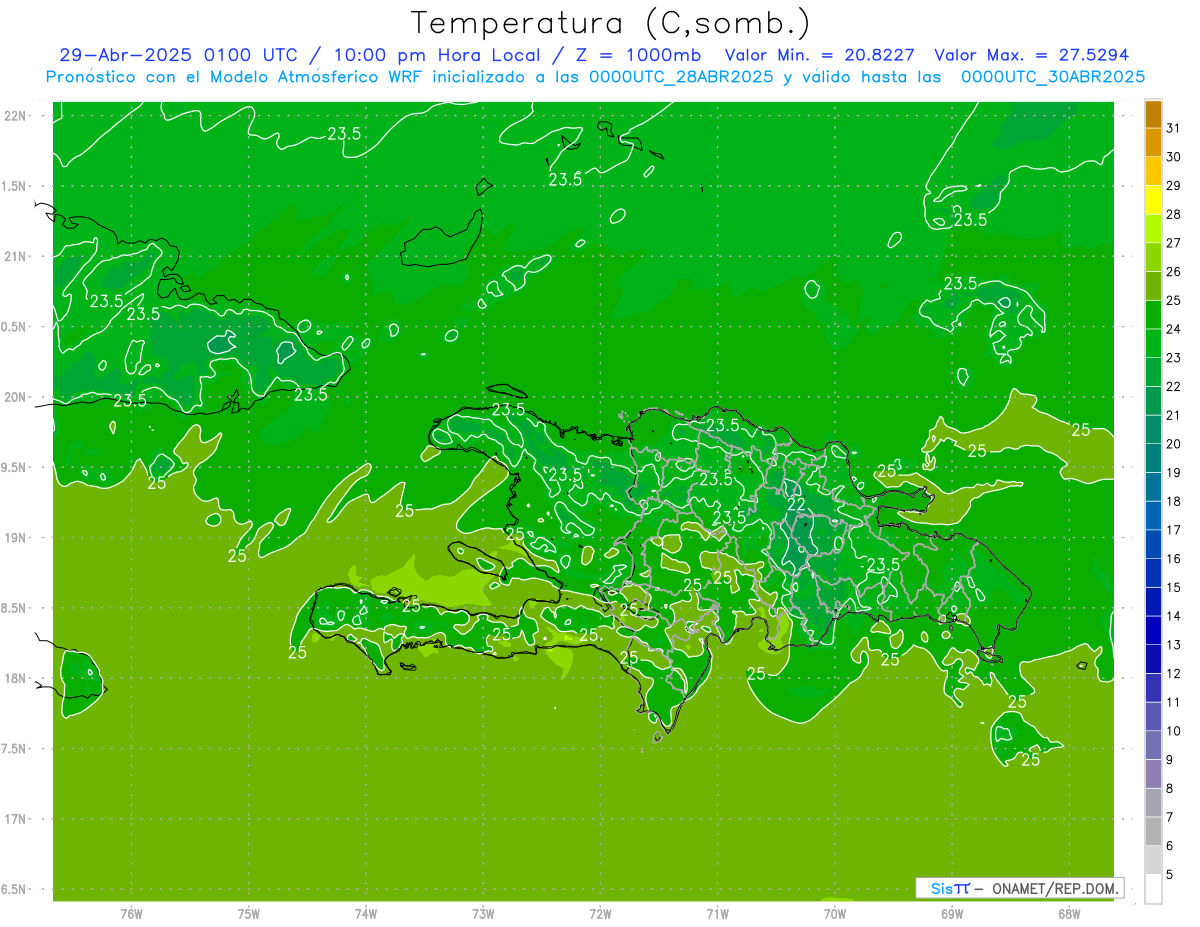Screen dimensions: 1200x927
Task: Click the blue legend swatch between 15 and 16
Action: pyautogui.click(x=1153, y=573)
